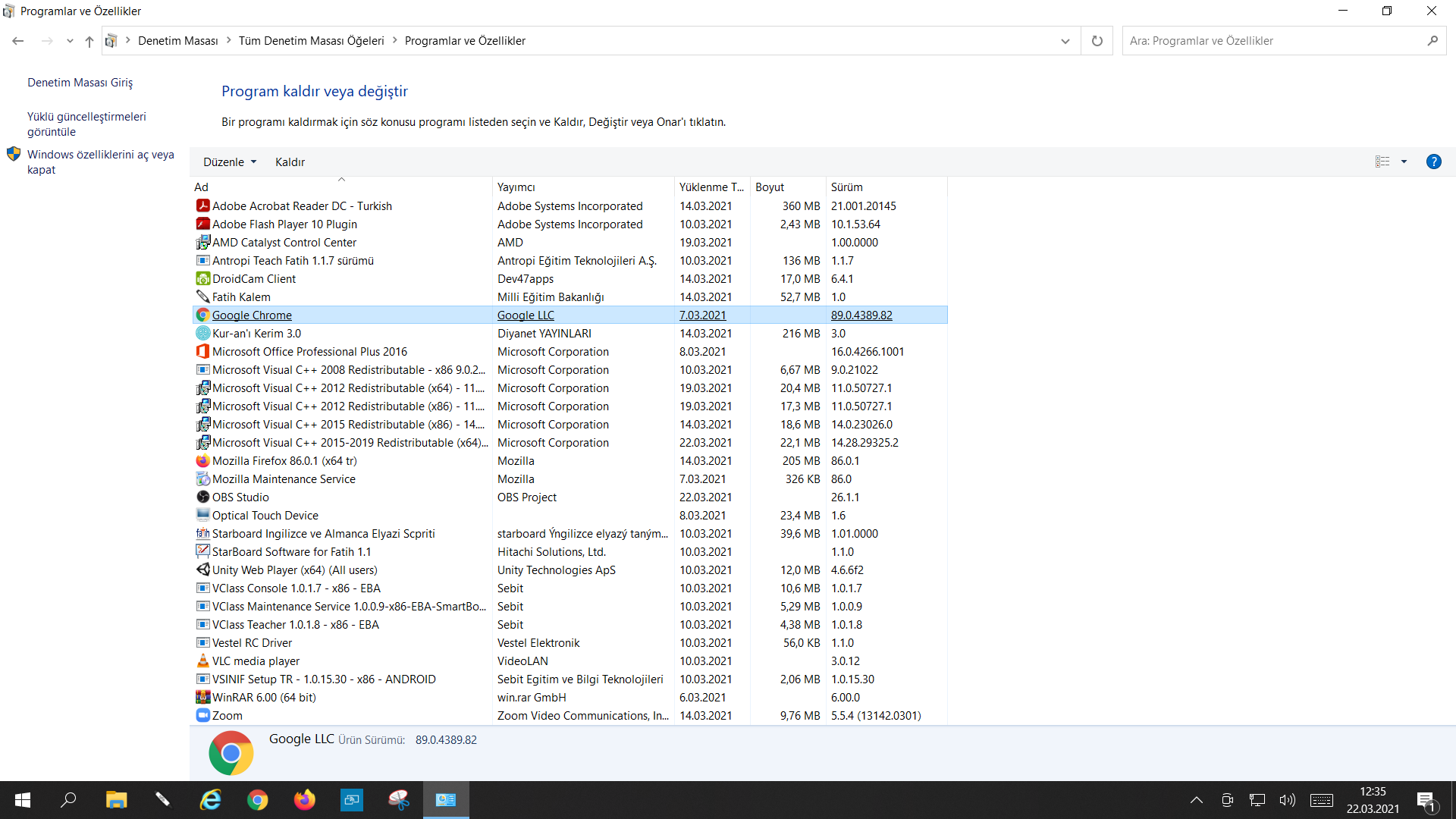This screenshot has width=1456, height=819.
Task: Click the OBS Studio icon
Action: [202, 497]
